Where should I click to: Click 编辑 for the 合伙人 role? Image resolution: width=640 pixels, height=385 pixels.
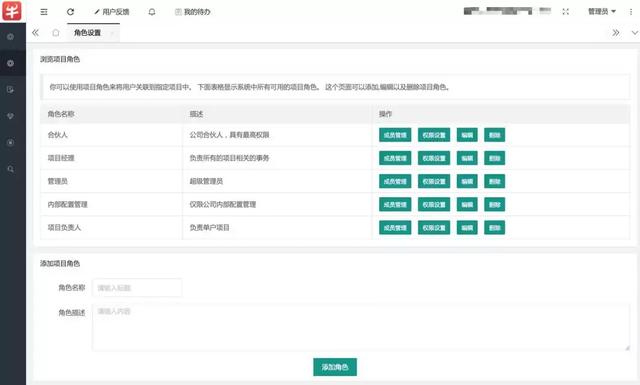point(467,135)
